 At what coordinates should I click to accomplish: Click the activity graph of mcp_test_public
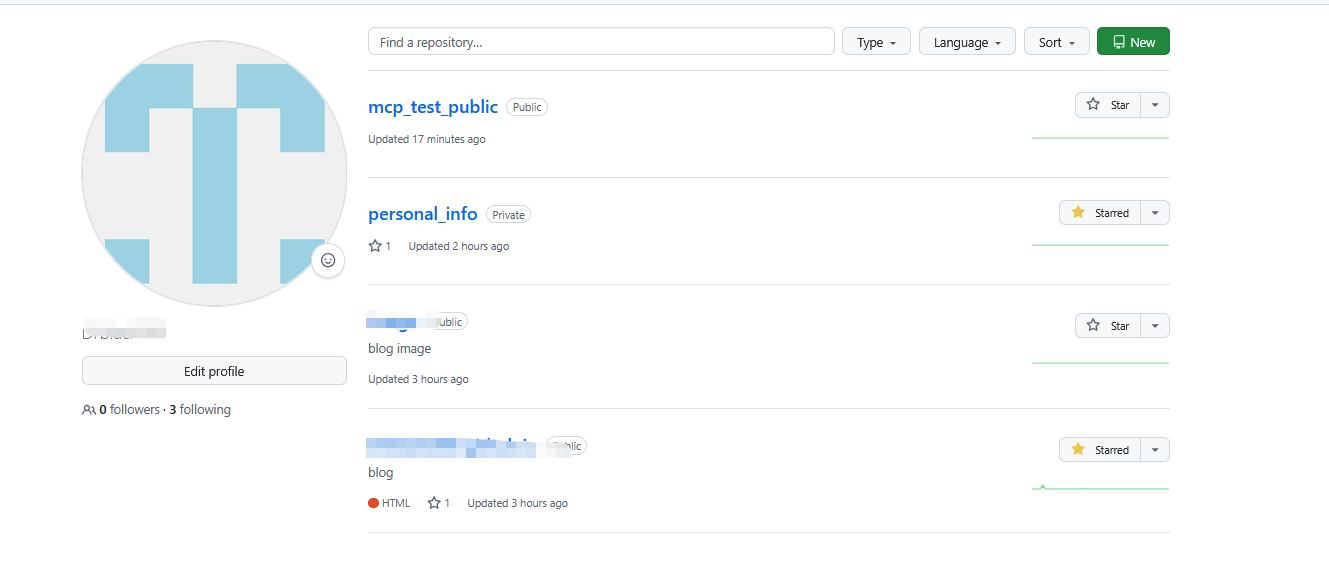(x=1100, y=137)
